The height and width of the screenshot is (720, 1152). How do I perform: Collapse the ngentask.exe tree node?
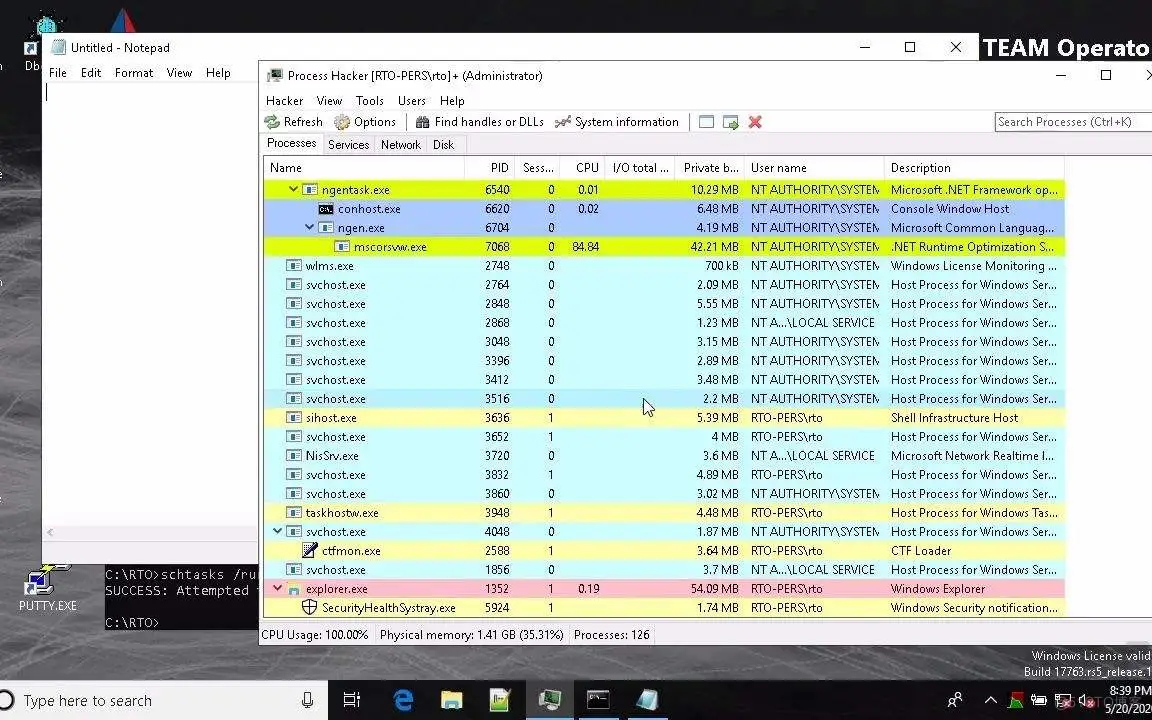(x=293, y=190)
